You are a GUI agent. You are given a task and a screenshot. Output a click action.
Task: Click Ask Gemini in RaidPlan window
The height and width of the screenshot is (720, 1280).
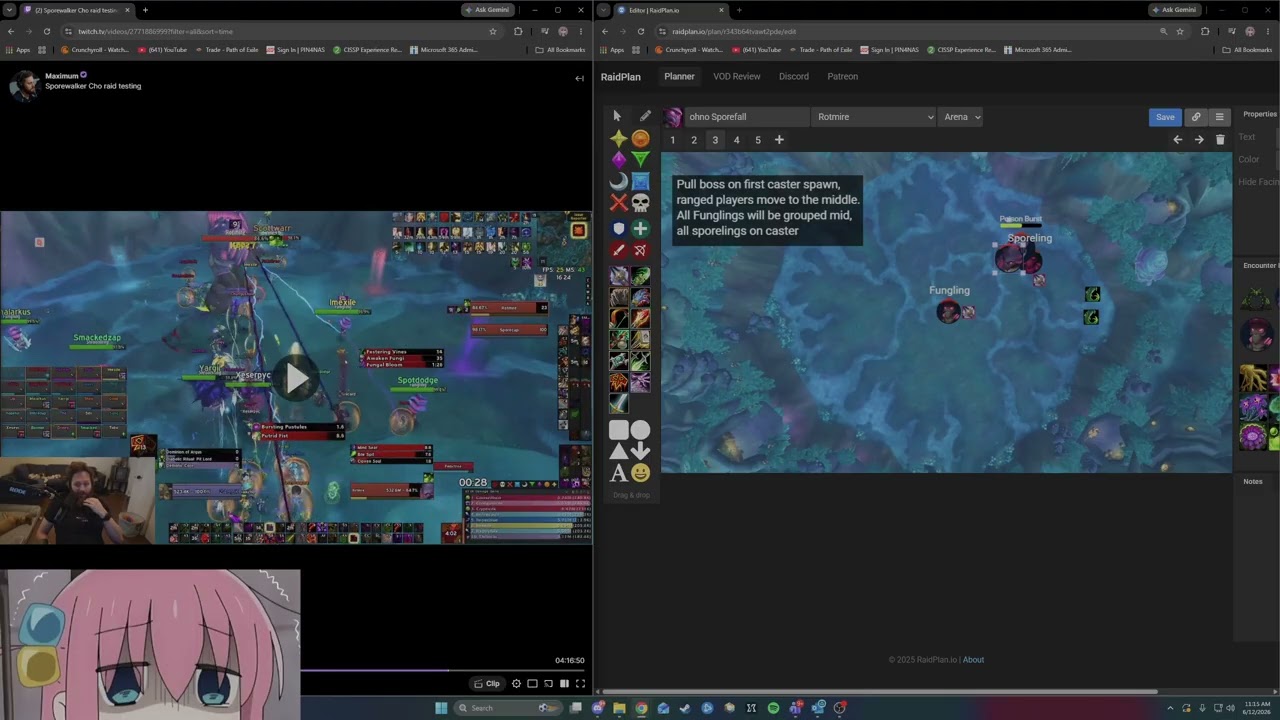tap(1174, 10)
